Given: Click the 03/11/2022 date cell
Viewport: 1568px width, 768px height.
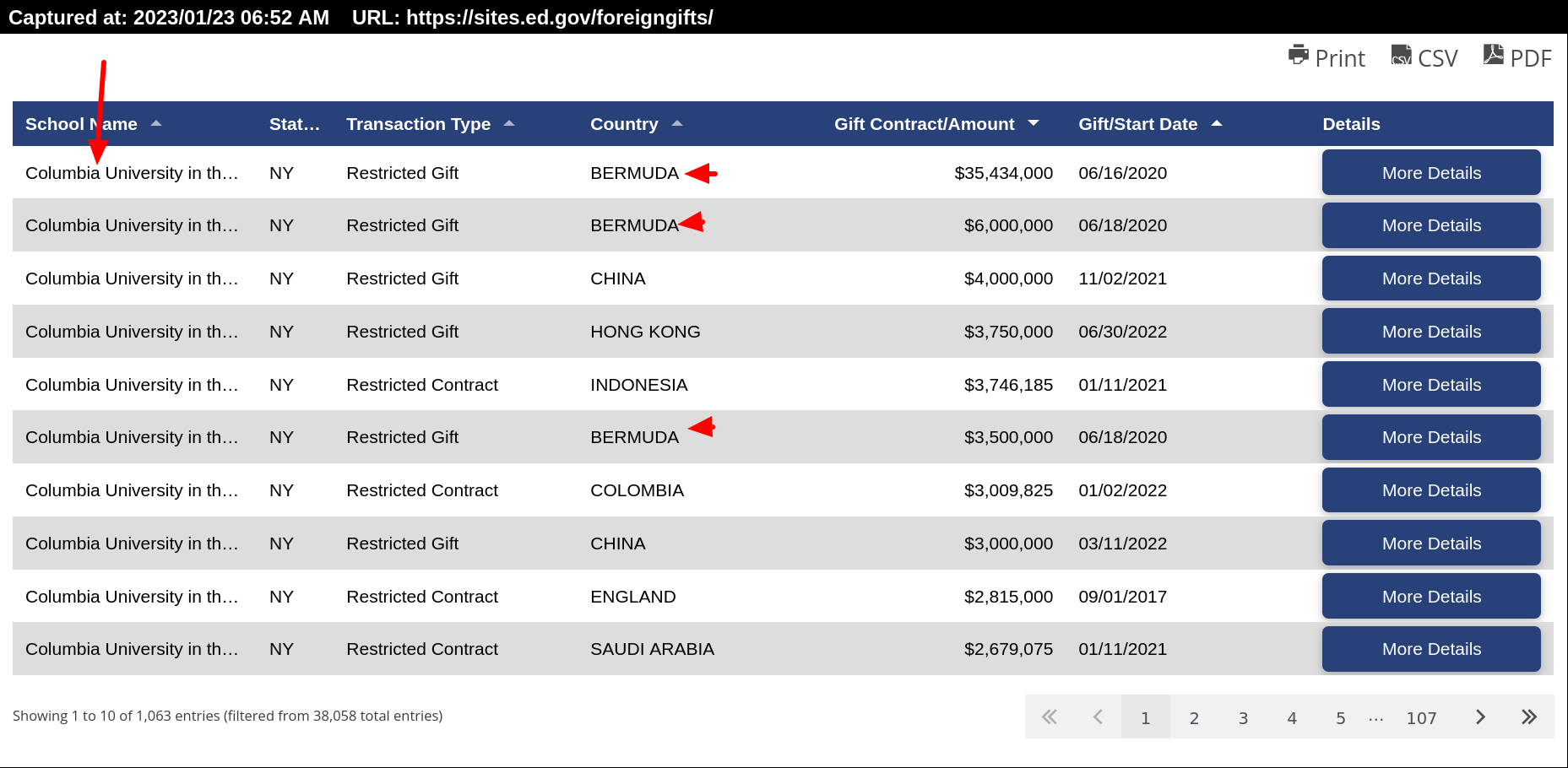Looking at the screenshot, I should (1122, 544).
